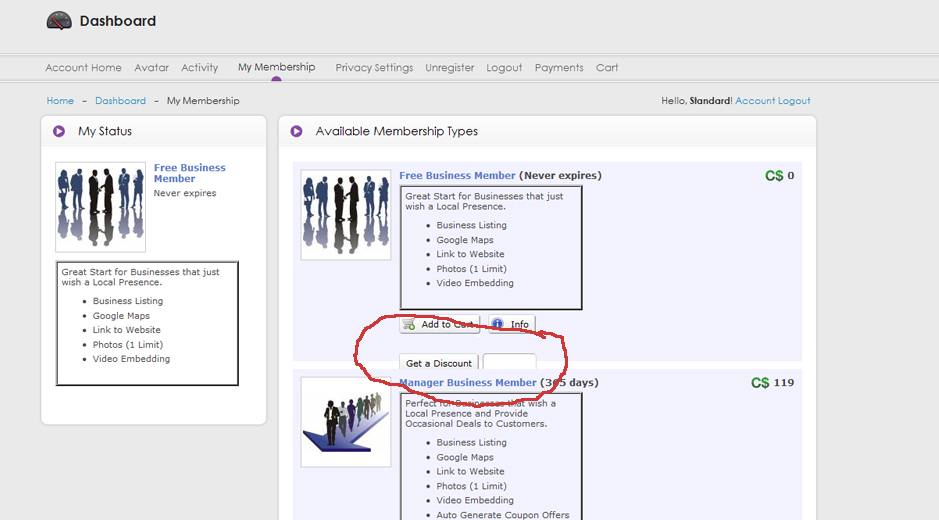Click the Manager Business Member arrow thumbnail
This screenshot has width=939, height=520.
point(345,421)
